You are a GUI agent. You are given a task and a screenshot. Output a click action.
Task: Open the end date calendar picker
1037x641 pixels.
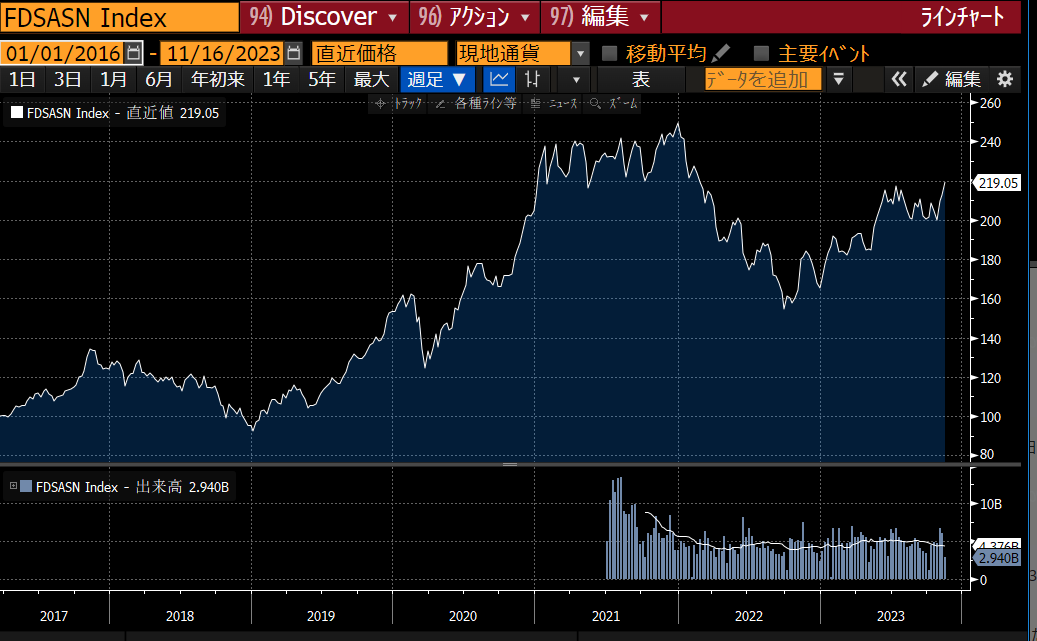pyautogui.click(x=294, y=53)
